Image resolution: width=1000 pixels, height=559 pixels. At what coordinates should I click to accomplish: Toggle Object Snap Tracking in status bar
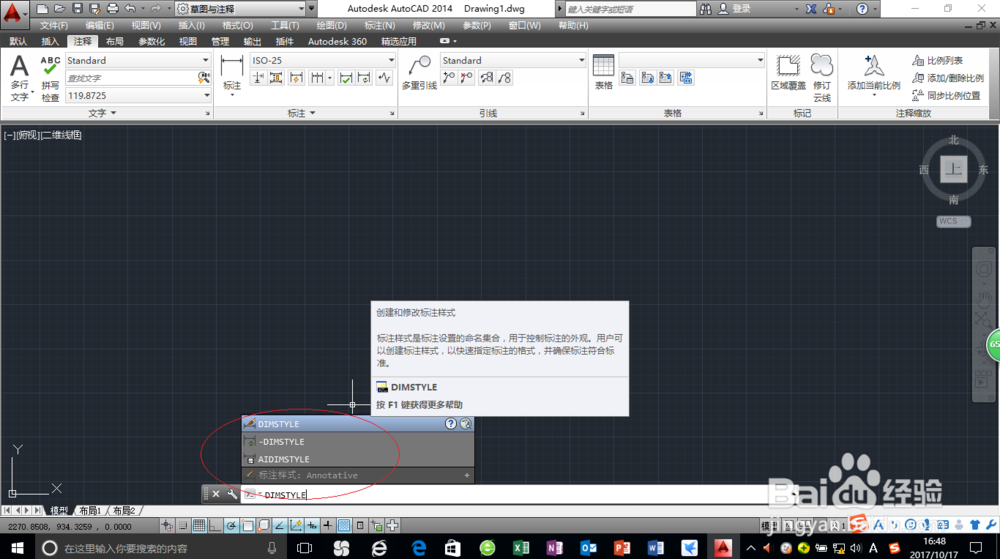click(x=279, y=525)
